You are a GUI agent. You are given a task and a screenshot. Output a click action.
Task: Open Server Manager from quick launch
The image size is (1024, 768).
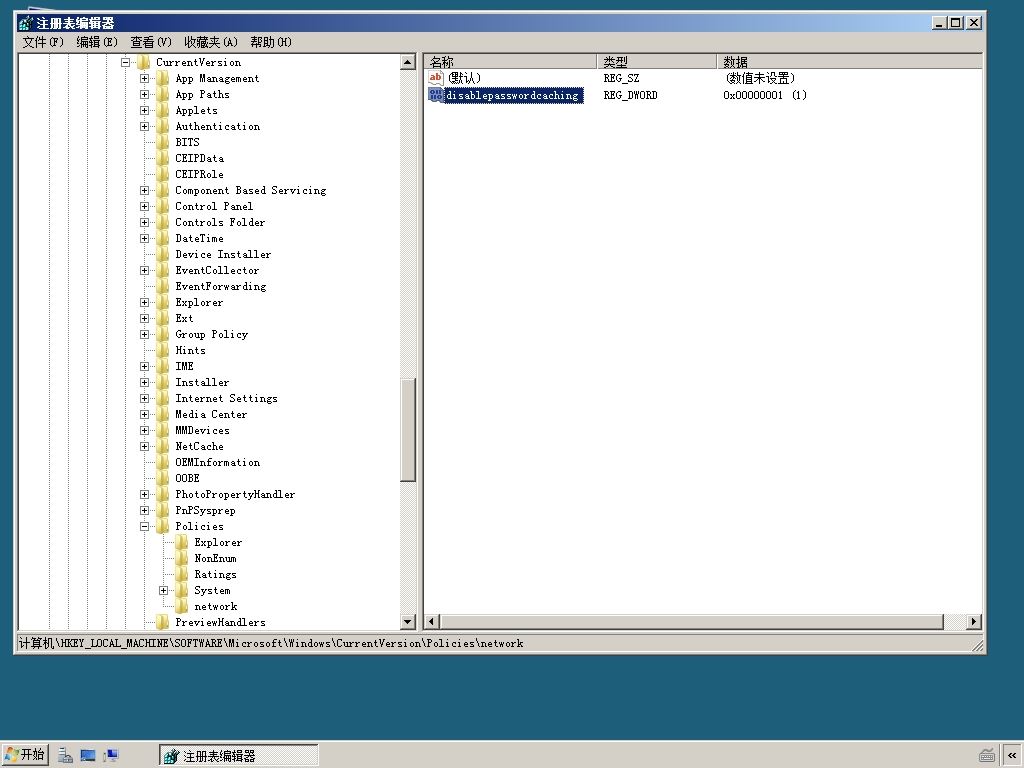[x=65, y=756]
